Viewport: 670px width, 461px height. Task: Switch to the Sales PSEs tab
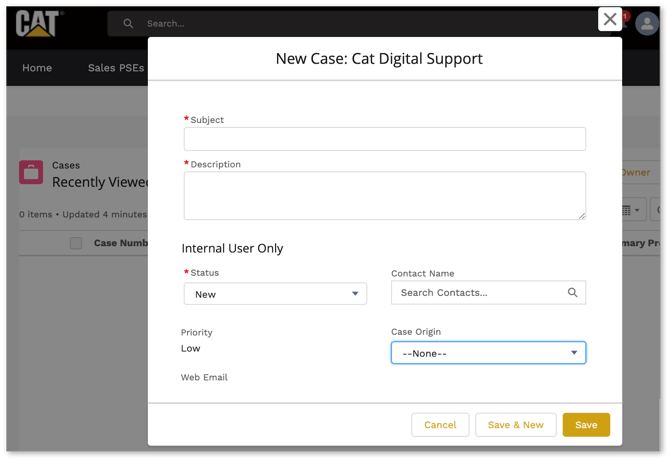coord(116,68)
